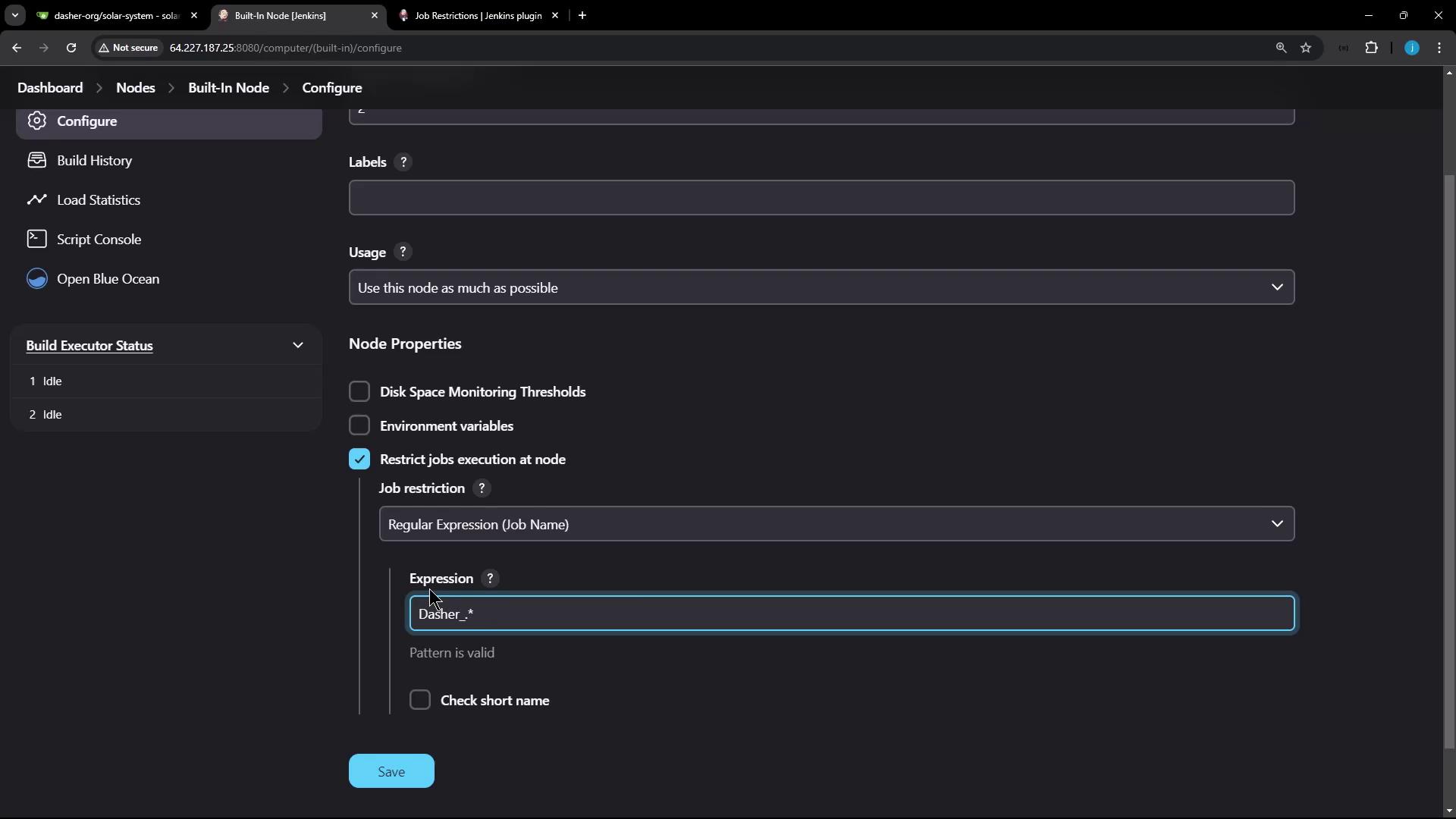This screenshot has height=819, width=1456.
Task: Bookmark this page with the star icon
Action: [x=1306, y=48]
